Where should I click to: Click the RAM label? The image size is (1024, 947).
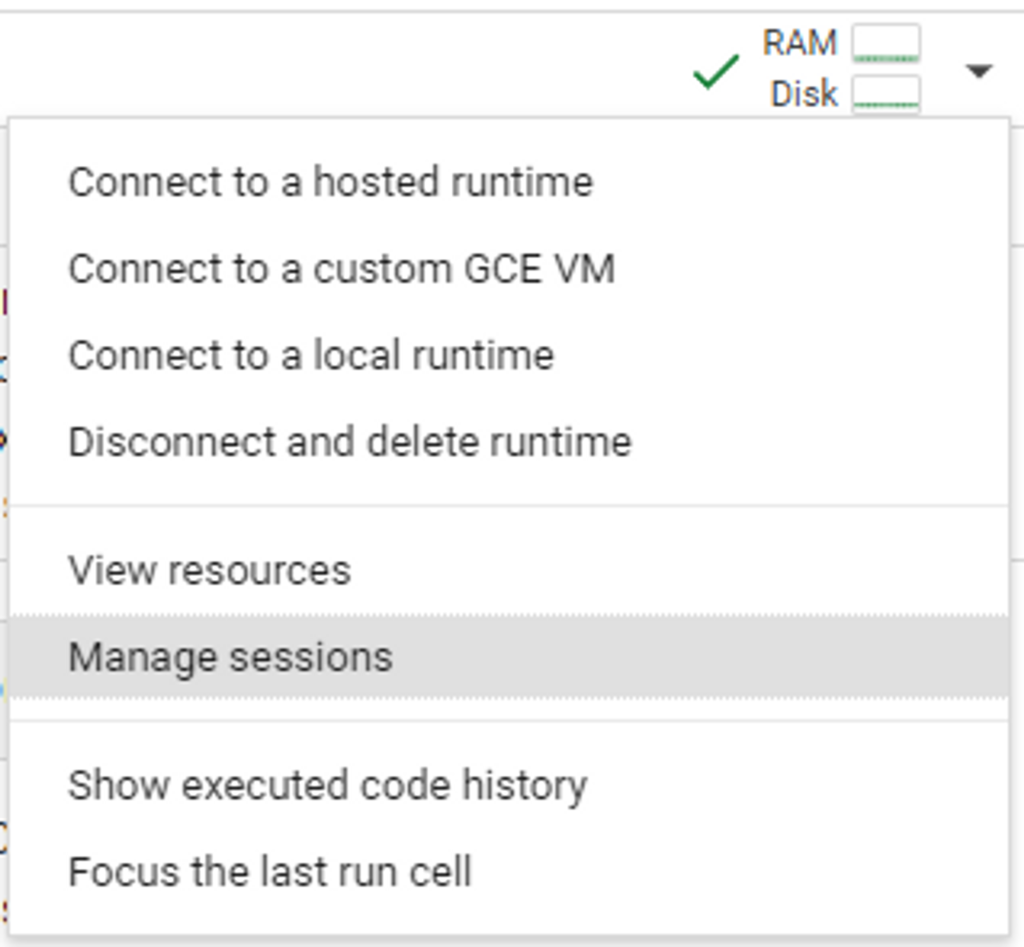800,43
